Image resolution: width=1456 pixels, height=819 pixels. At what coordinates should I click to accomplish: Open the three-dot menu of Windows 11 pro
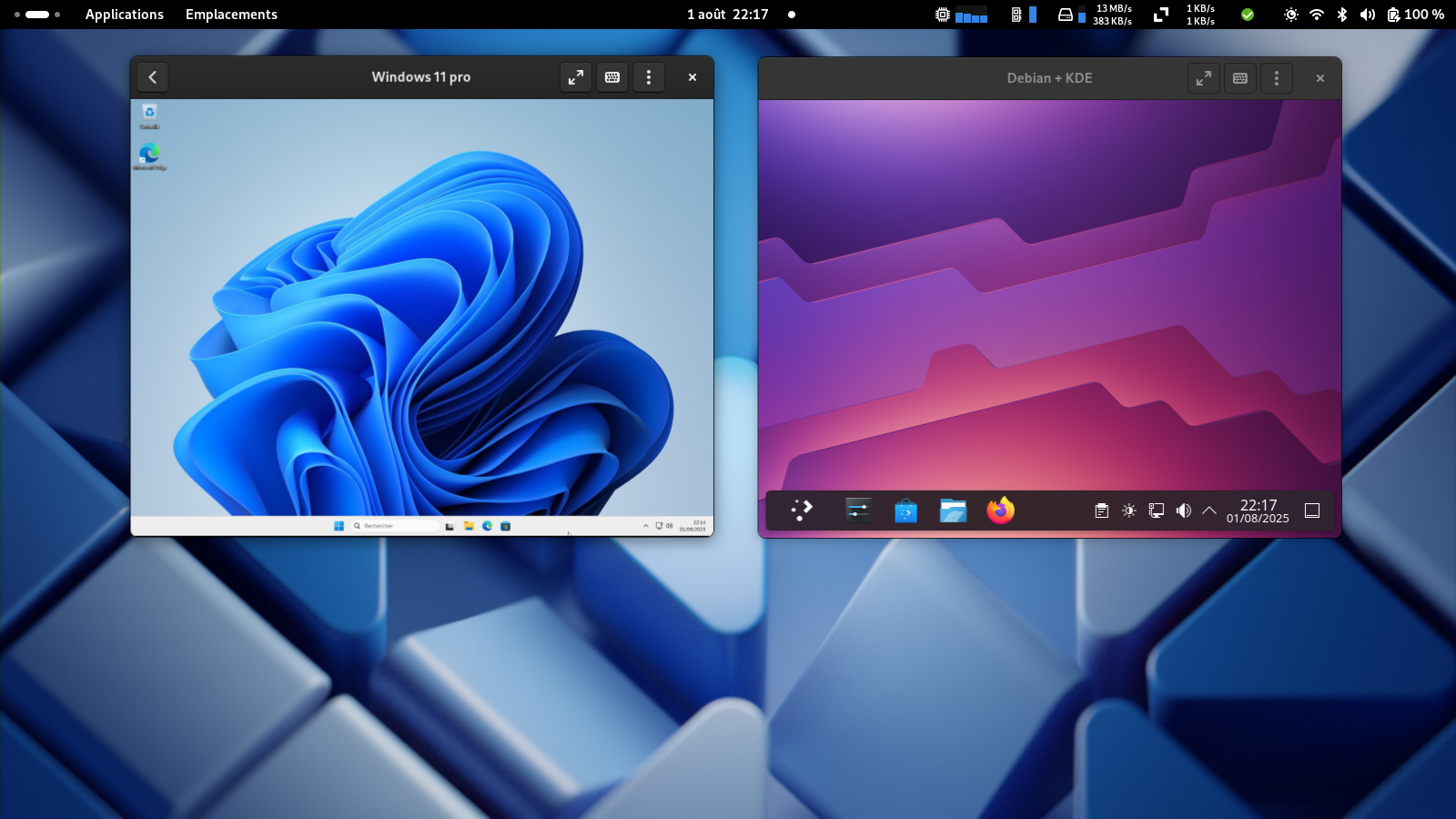649,77
